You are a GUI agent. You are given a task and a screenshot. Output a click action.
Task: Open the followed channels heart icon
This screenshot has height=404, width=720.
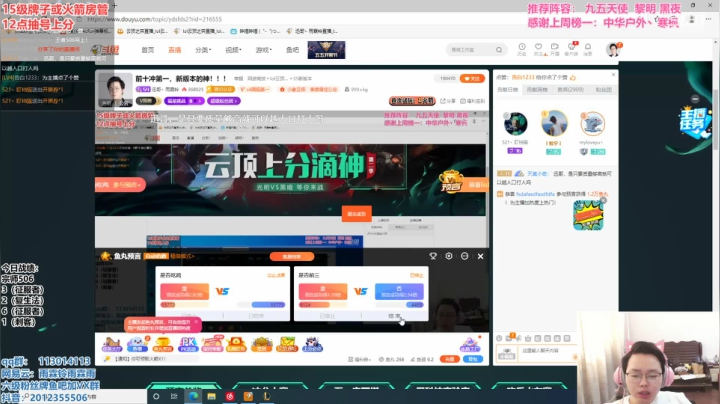click(539, 49)
